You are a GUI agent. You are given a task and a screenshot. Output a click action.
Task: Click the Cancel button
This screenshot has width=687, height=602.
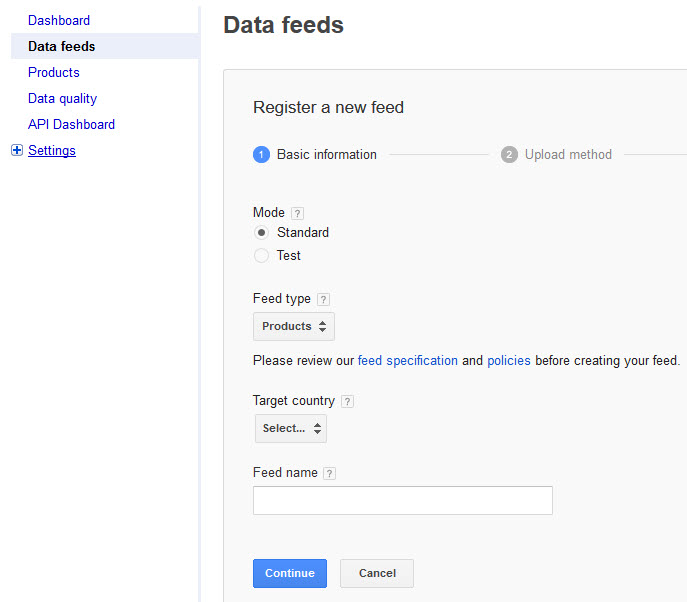(x=377, y=573)
